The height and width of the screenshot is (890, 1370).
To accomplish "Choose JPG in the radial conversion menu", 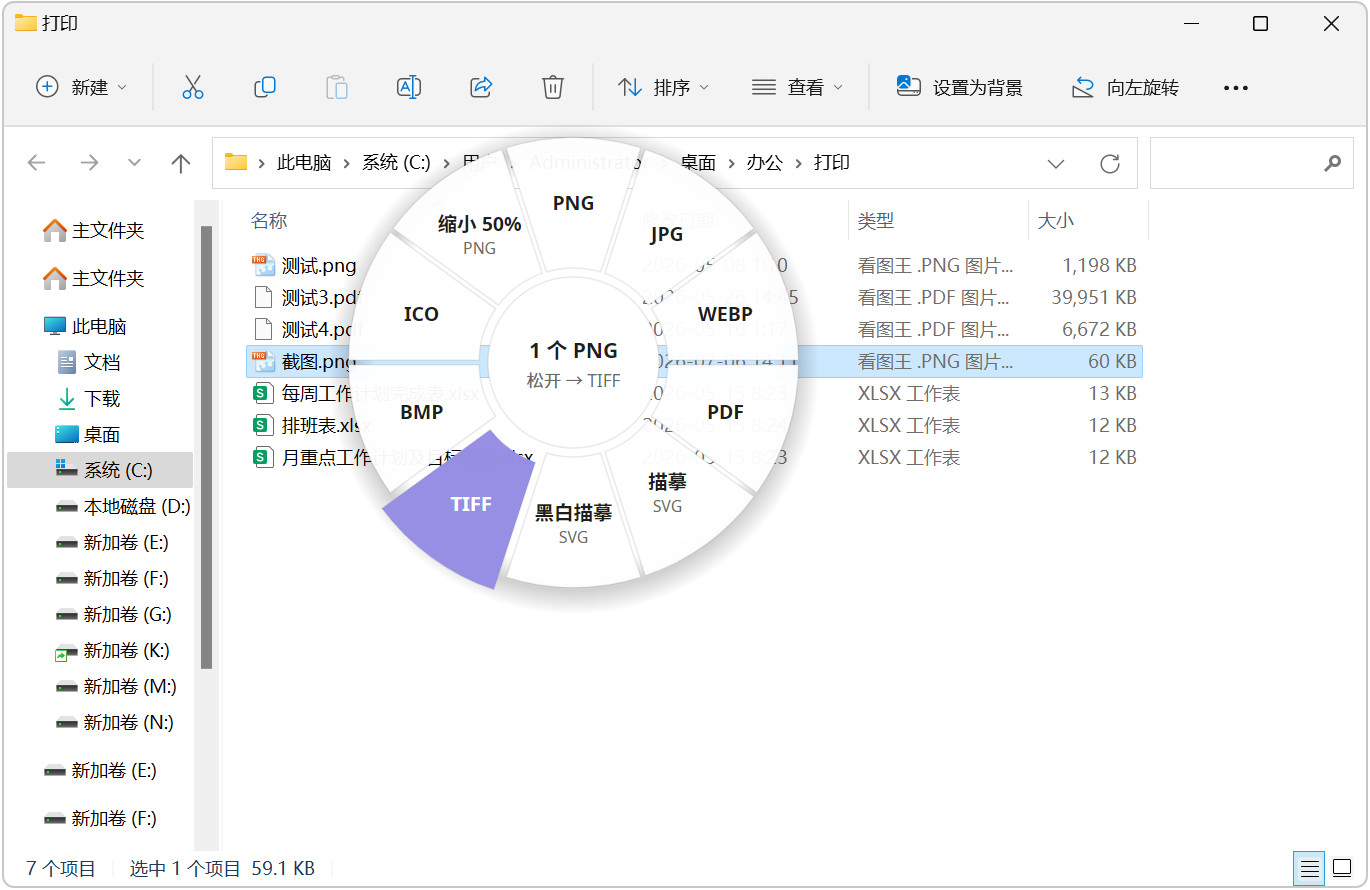I will [667, 234].
